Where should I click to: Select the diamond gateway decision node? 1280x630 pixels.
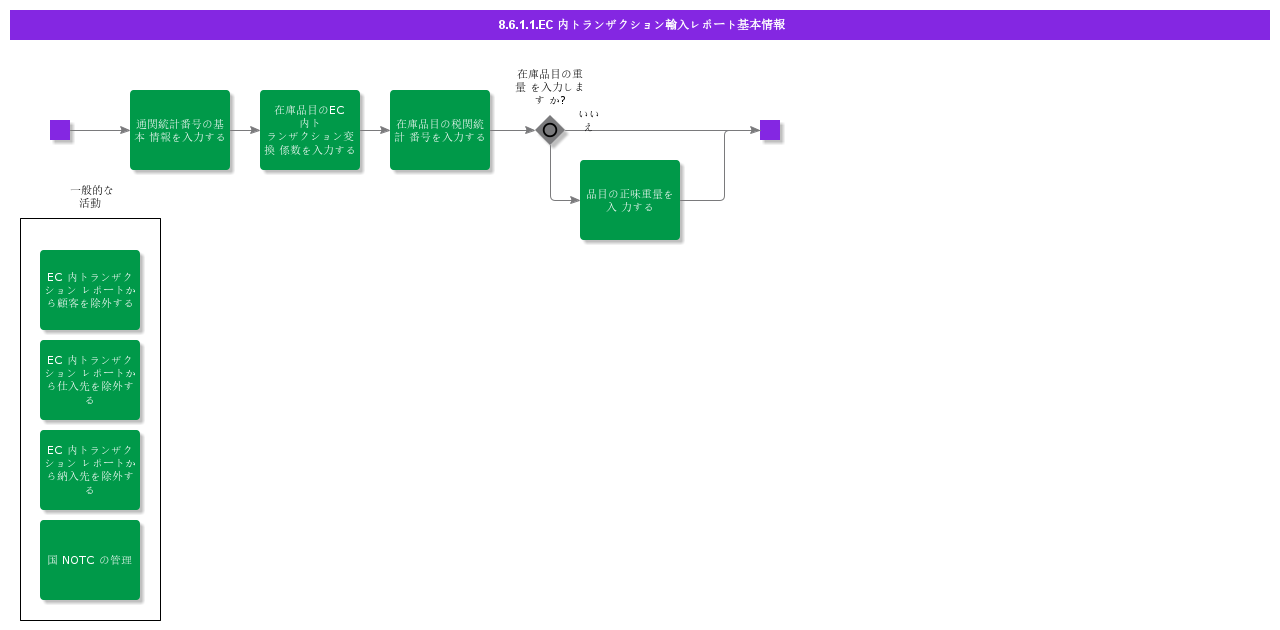(550, 130)
